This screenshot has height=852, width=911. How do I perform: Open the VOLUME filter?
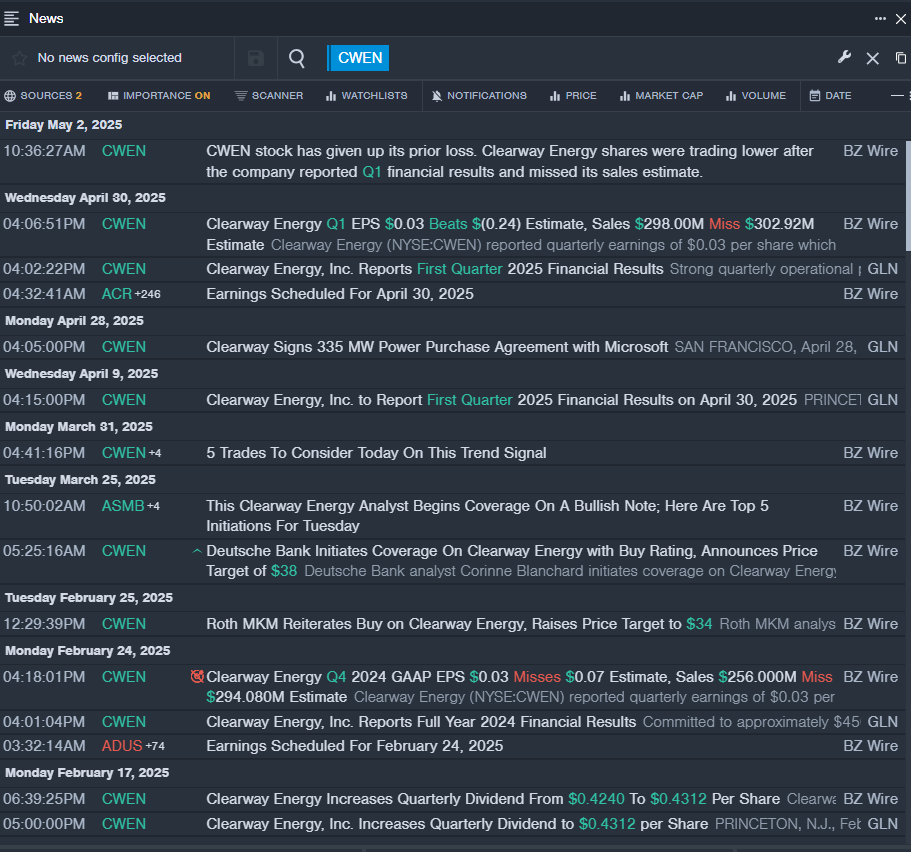tap(756, 95)
